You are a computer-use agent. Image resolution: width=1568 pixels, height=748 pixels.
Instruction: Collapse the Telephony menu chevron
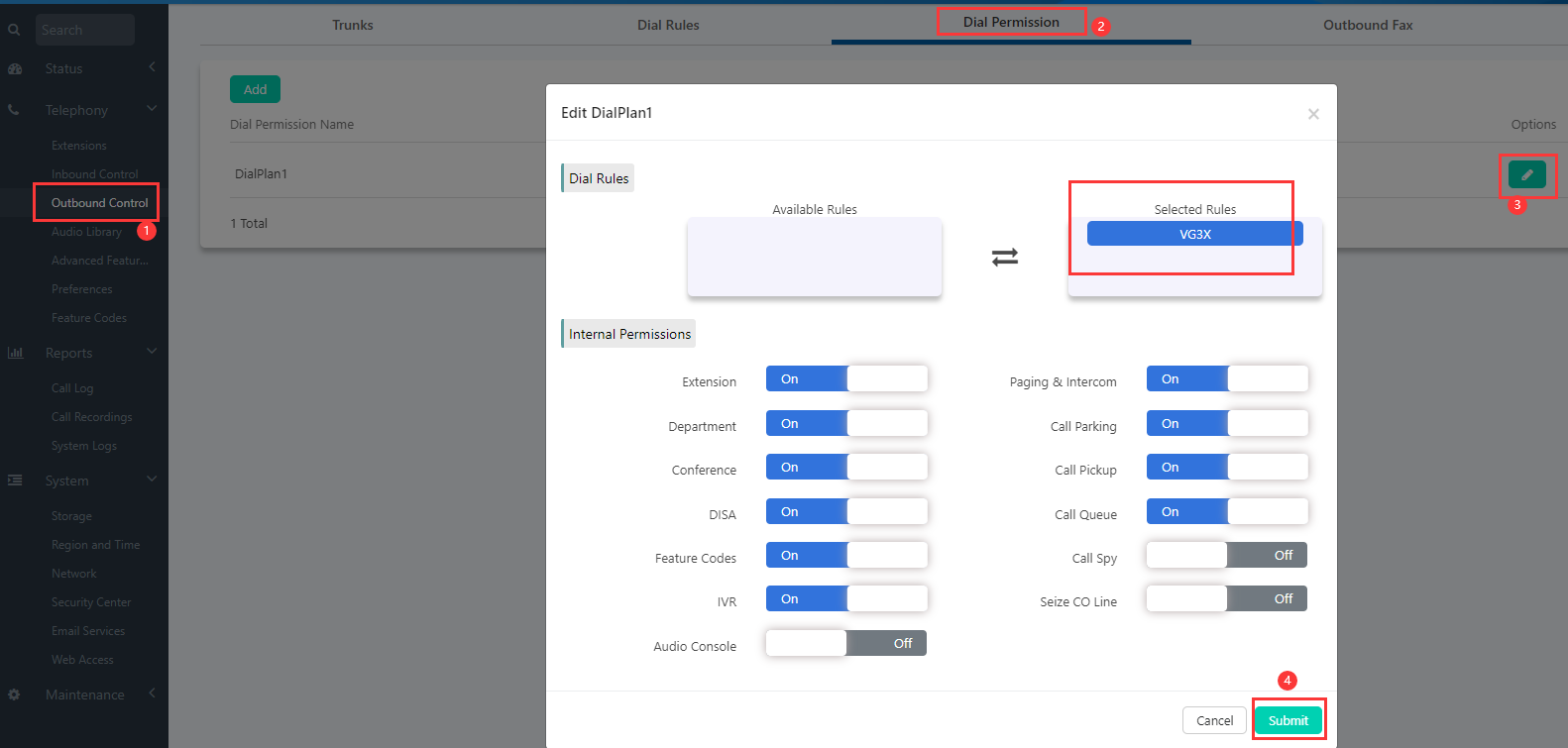coord(152,108)
